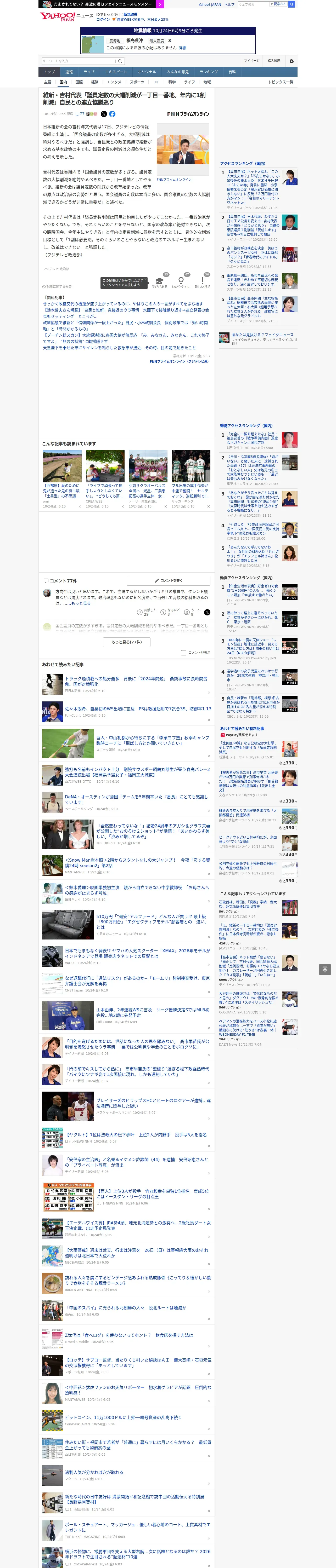The image size is (336, 1568).
Task: Open トピックス一覧 link
Action: (x=281, y=82)
